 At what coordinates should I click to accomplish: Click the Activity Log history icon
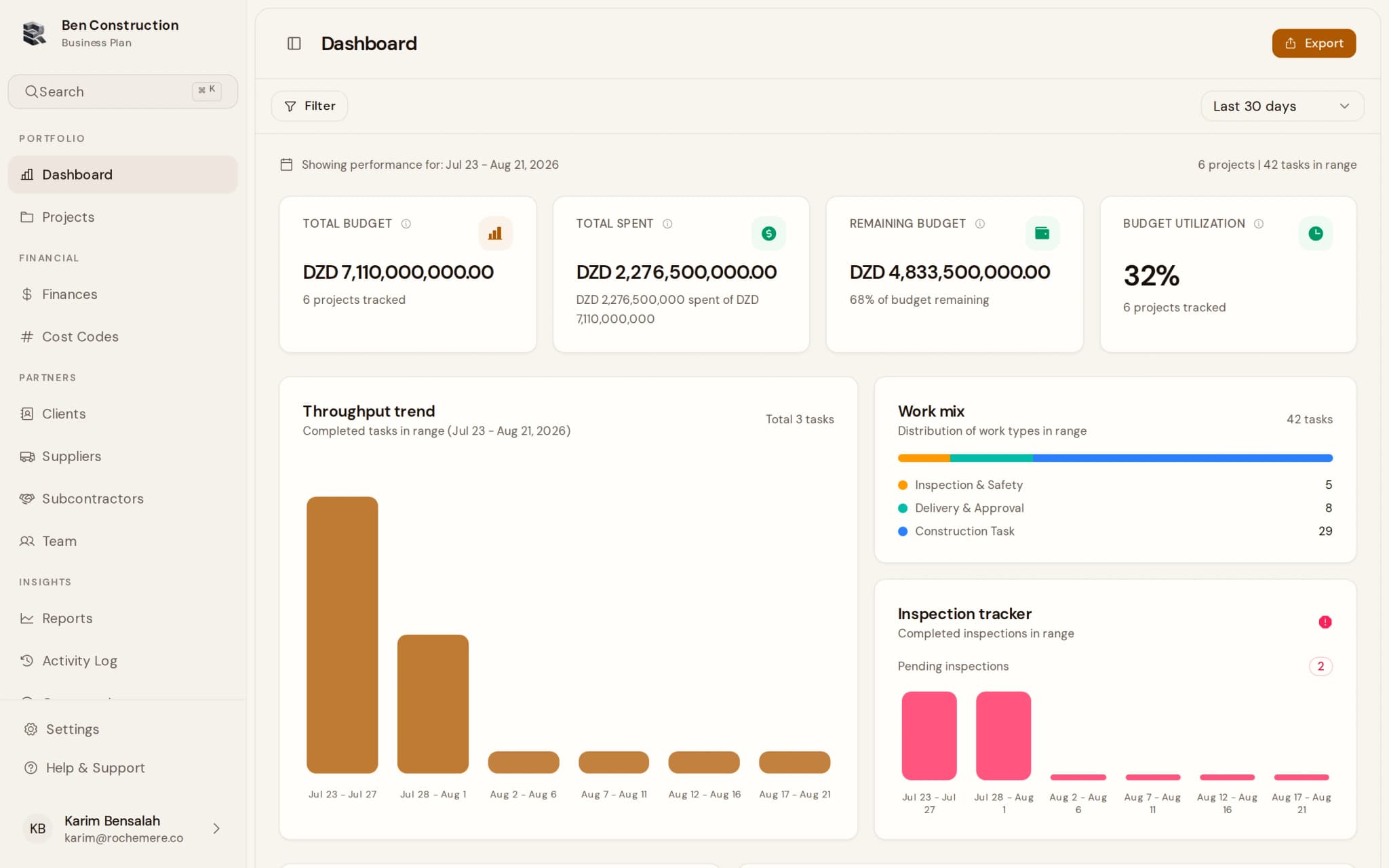coord(27,660)
